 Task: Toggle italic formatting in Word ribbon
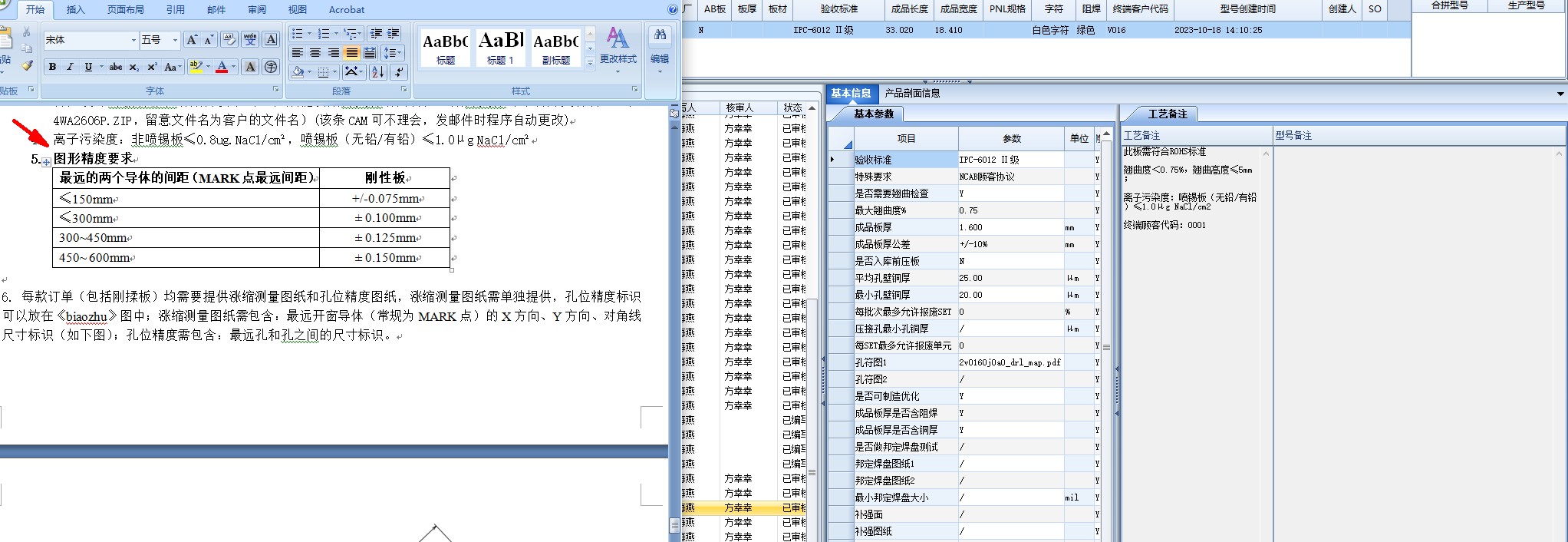click(x=70, y=68)
